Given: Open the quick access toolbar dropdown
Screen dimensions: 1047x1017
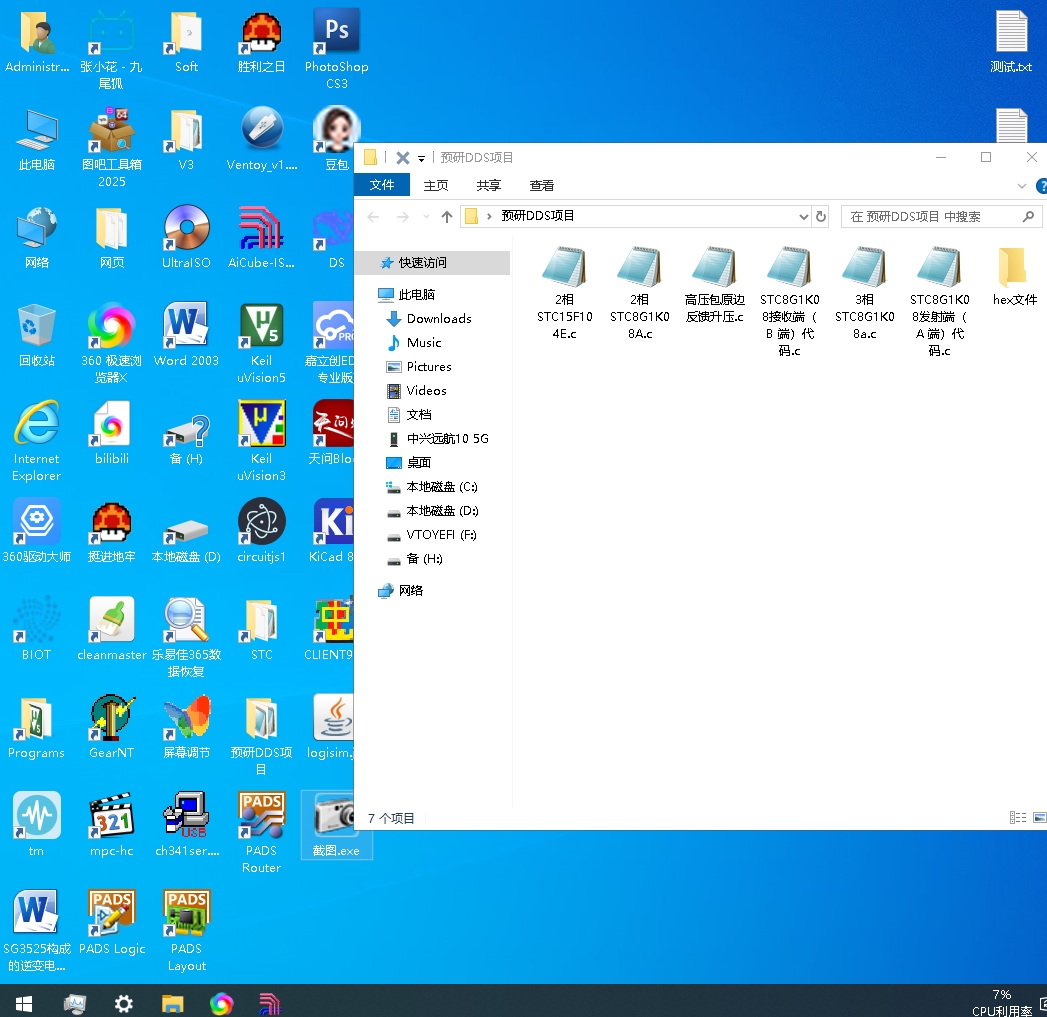Looking at the screenshot, I should click(421, 158).
